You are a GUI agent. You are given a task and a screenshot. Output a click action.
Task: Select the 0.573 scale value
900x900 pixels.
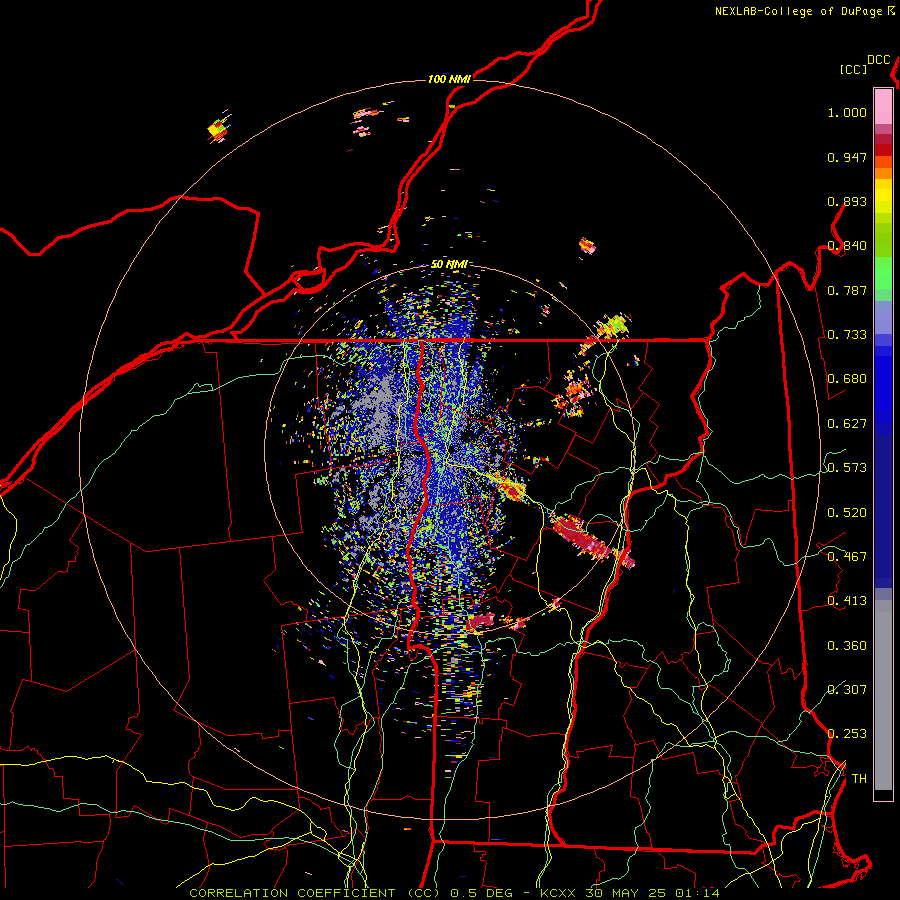click(x=847, y=468)
